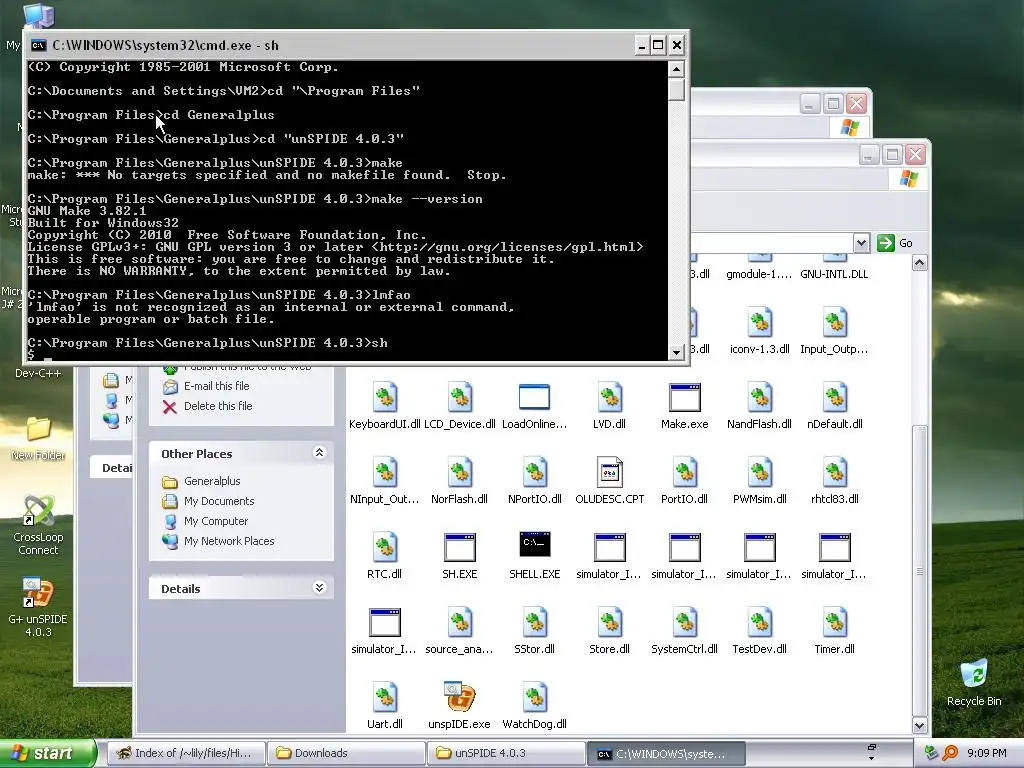The image size is (1024, 768).
Task: Click cmd window scroll down arrow
Action: pyautogui.click(x=677, y=352)
